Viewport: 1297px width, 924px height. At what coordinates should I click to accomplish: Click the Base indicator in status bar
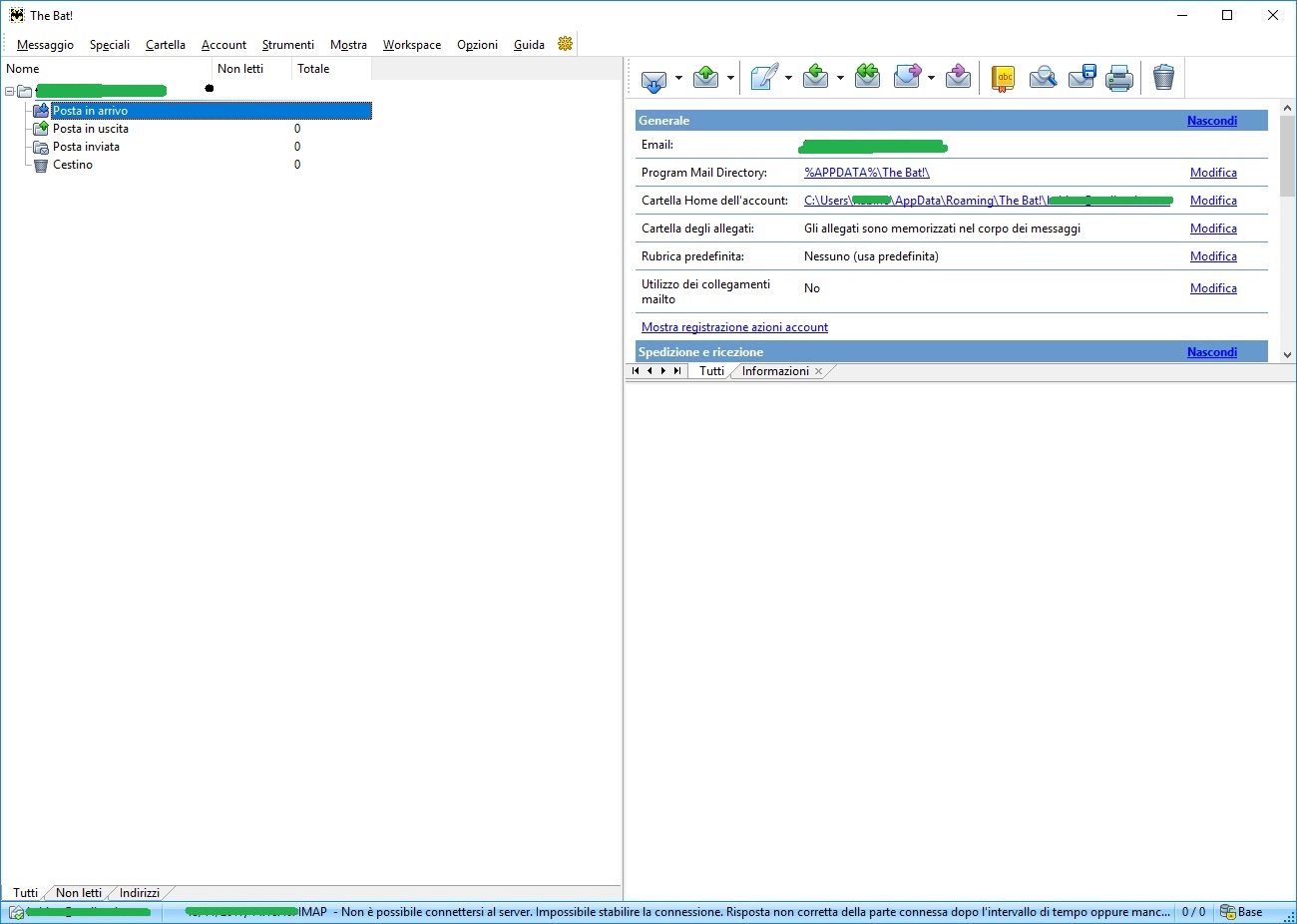[x=1242, y=912]
